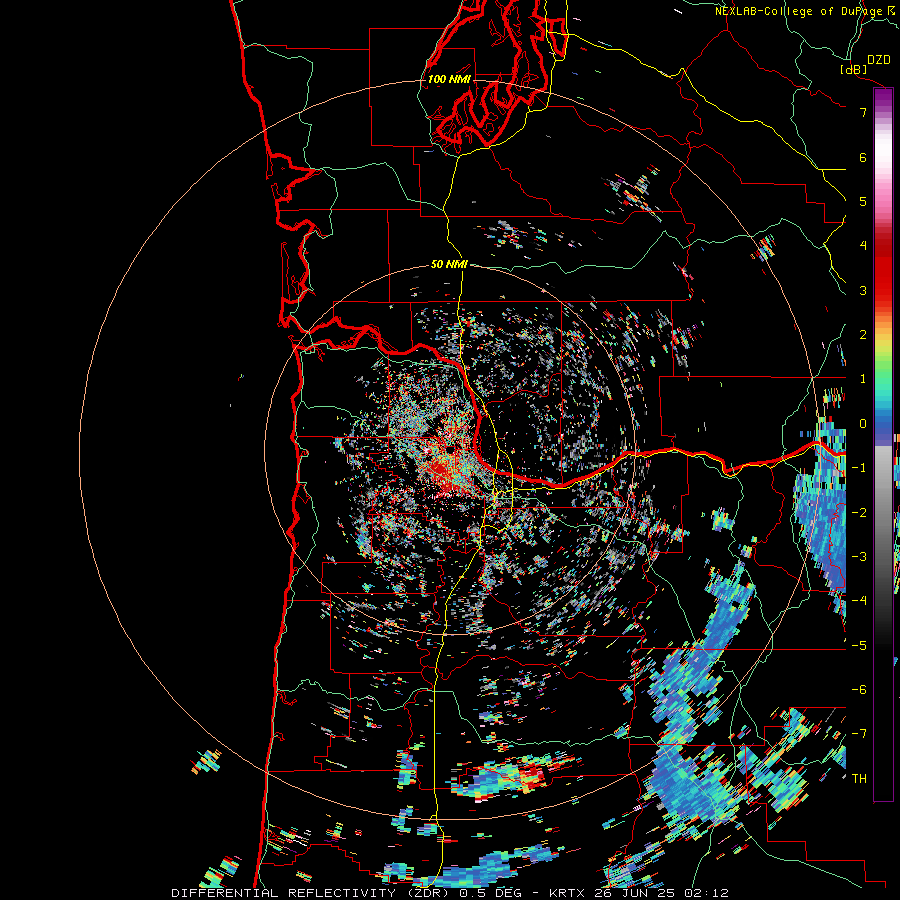
Task: Click the KRTX radar site identifier
Action: pos(567,893)
